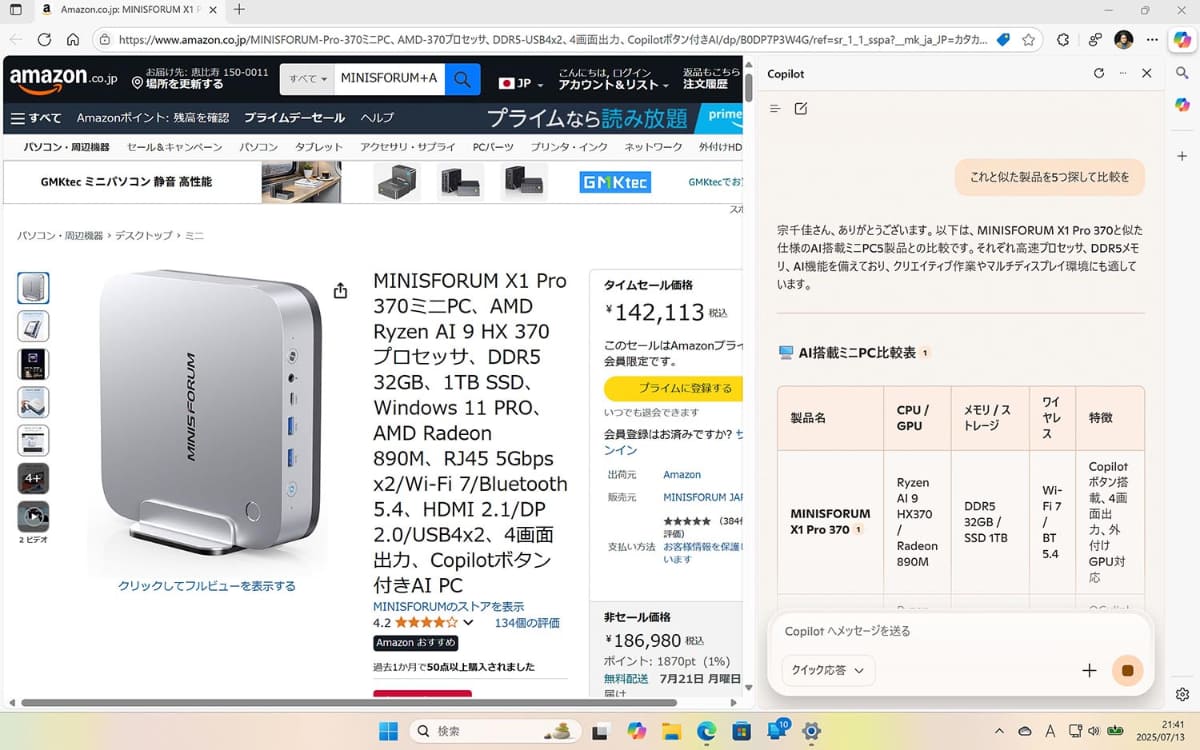Open taskbar Settings gear app
This screenshot has width=1200, height=750.
pos(811,731)
